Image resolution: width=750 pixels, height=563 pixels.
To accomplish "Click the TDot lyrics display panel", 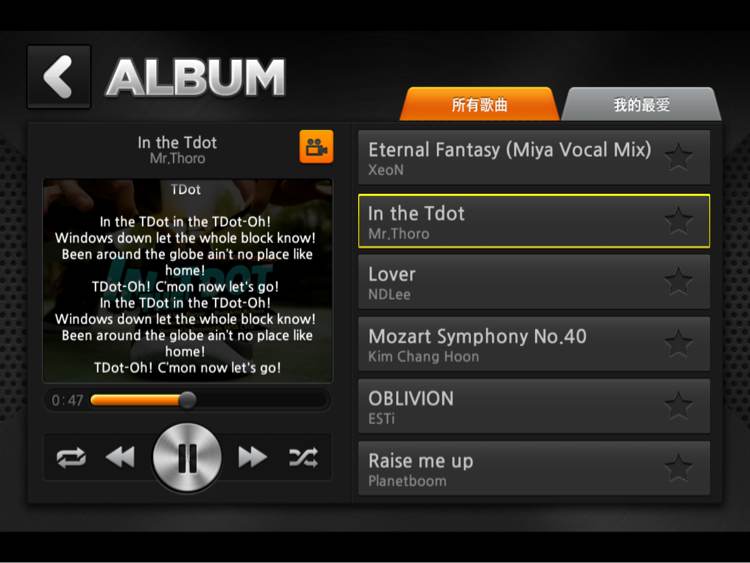I will [x=188, y=281].
